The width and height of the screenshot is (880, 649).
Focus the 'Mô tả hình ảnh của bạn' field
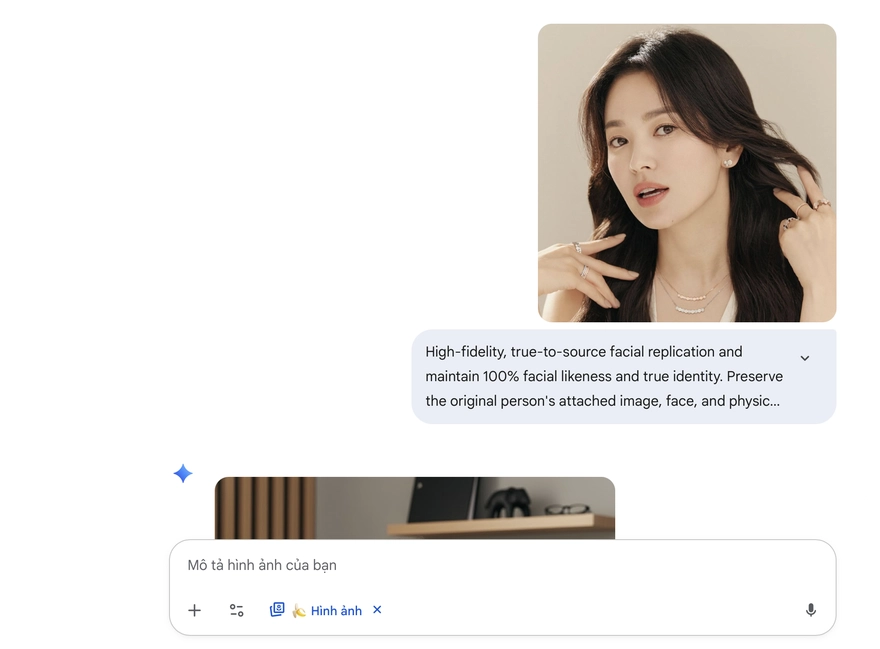pyautogui.click(x=480, y=565)
